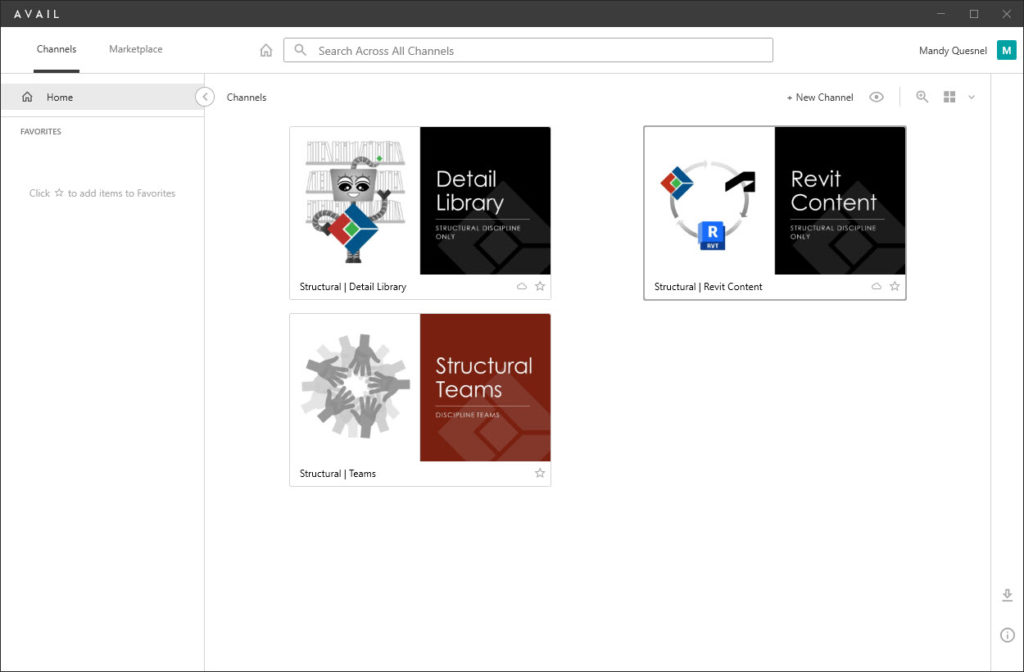Screen dimensions: 1024x672
Task: Collapse the left sidebar with the chevron
Action: [x=205, y=97]
